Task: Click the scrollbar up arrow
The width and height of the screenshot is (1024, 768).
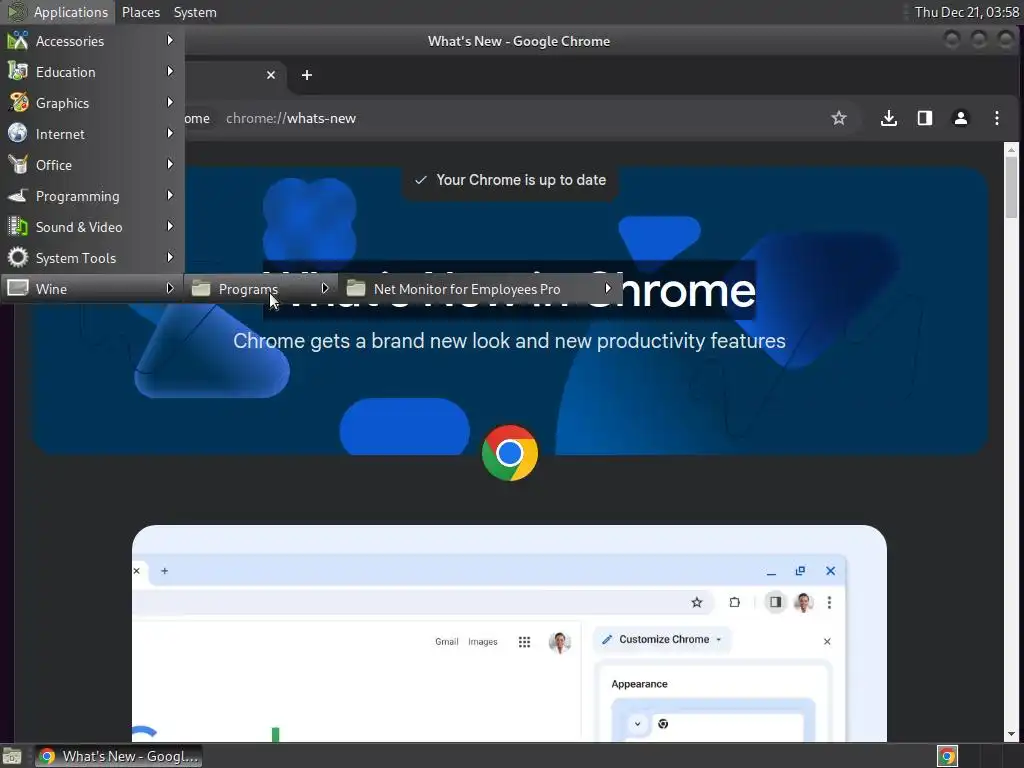Action: click(x=1012, y=150)
